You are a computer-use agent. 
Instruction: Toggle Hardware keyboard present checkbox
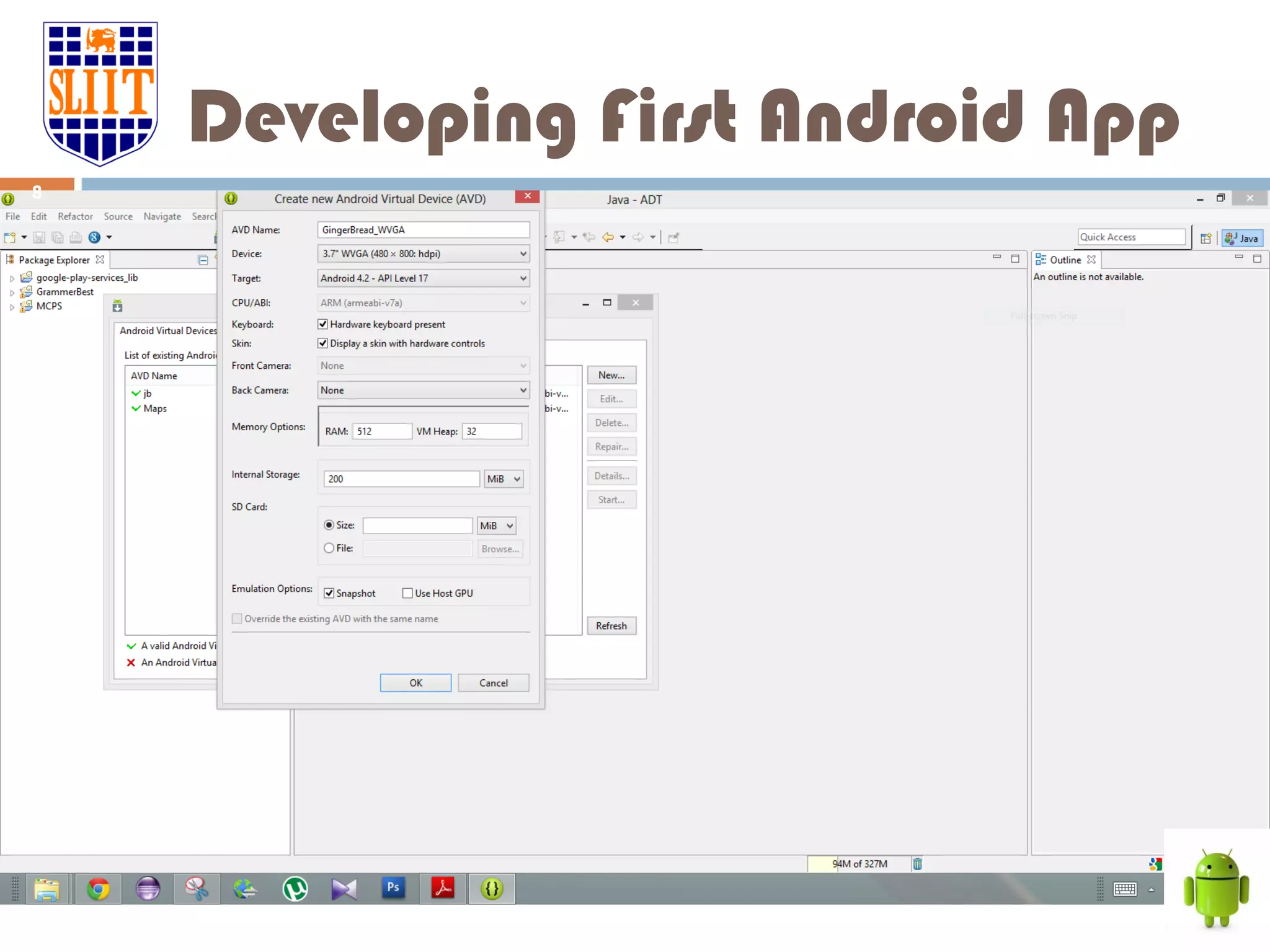click(x=322, y=324)
